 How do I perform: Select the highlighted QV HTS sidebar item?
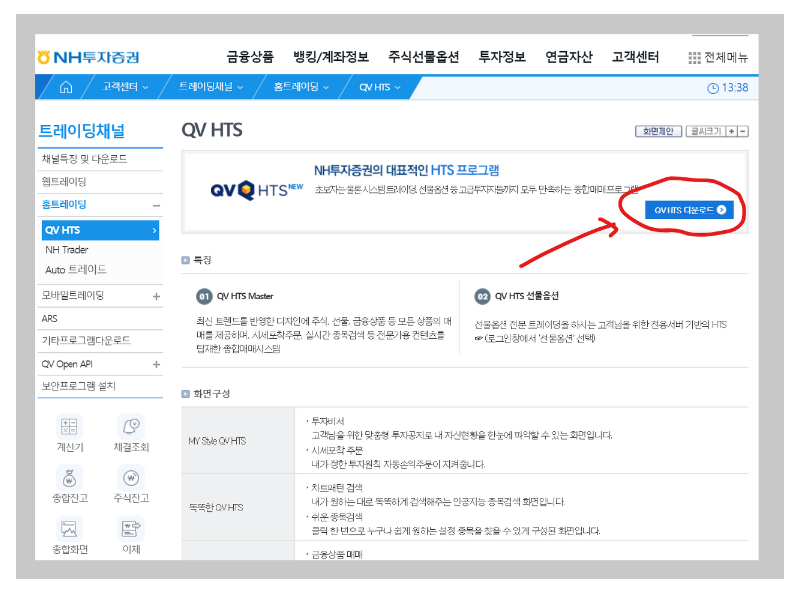100,230
